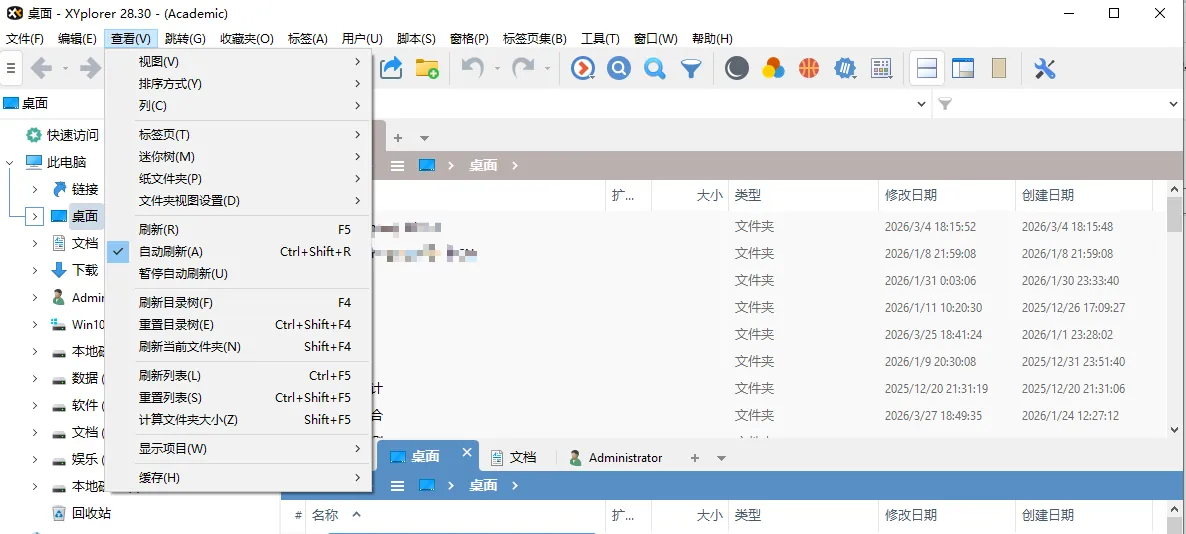This screenshot has height=534, width=1186.
Task: Open Find Files blue circle magnifier
Action: 619,68
